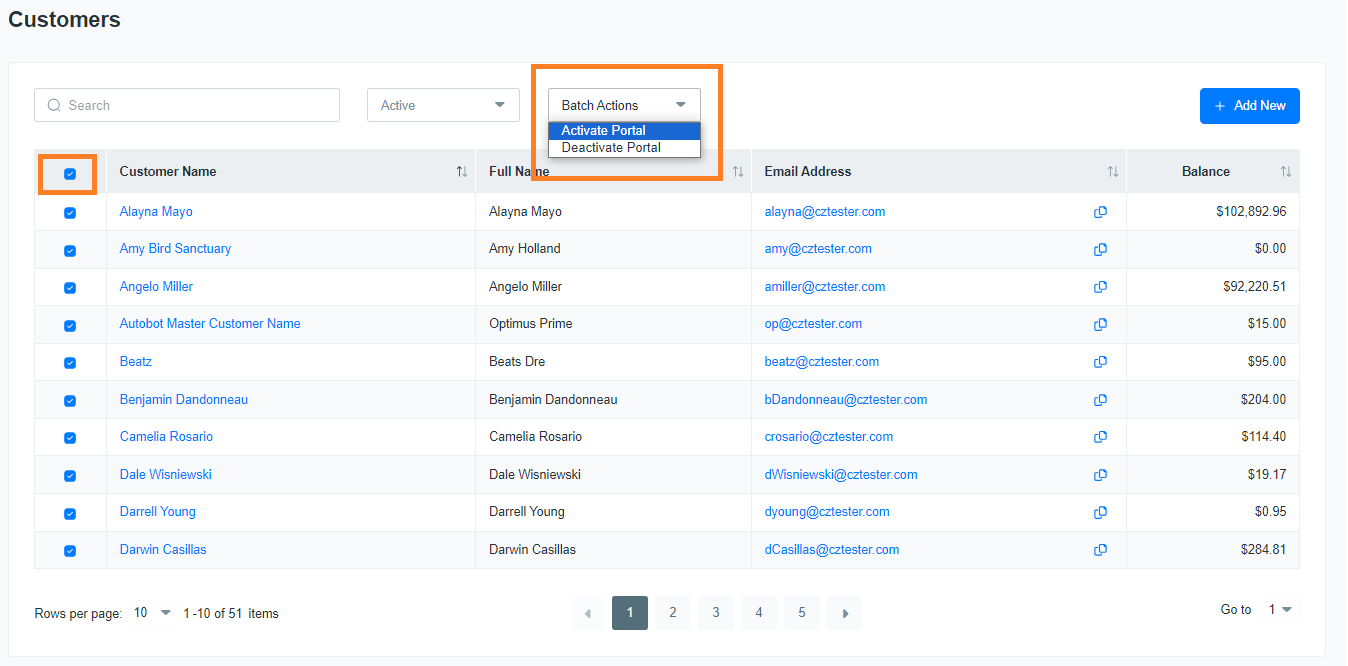Open Angelo Miller customer link
This screenshot has width=1348, height=666.
coord(156,287)
